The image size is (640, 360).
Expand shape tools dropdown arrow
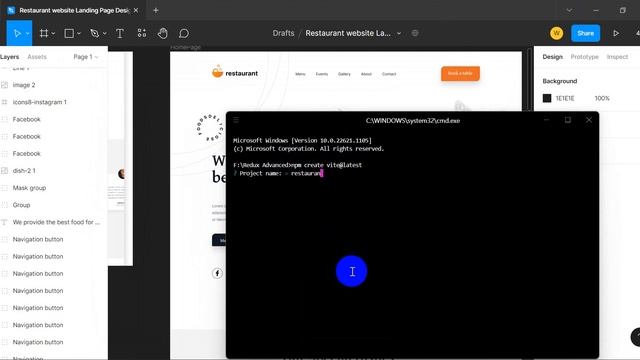click(x=79, y=33)
